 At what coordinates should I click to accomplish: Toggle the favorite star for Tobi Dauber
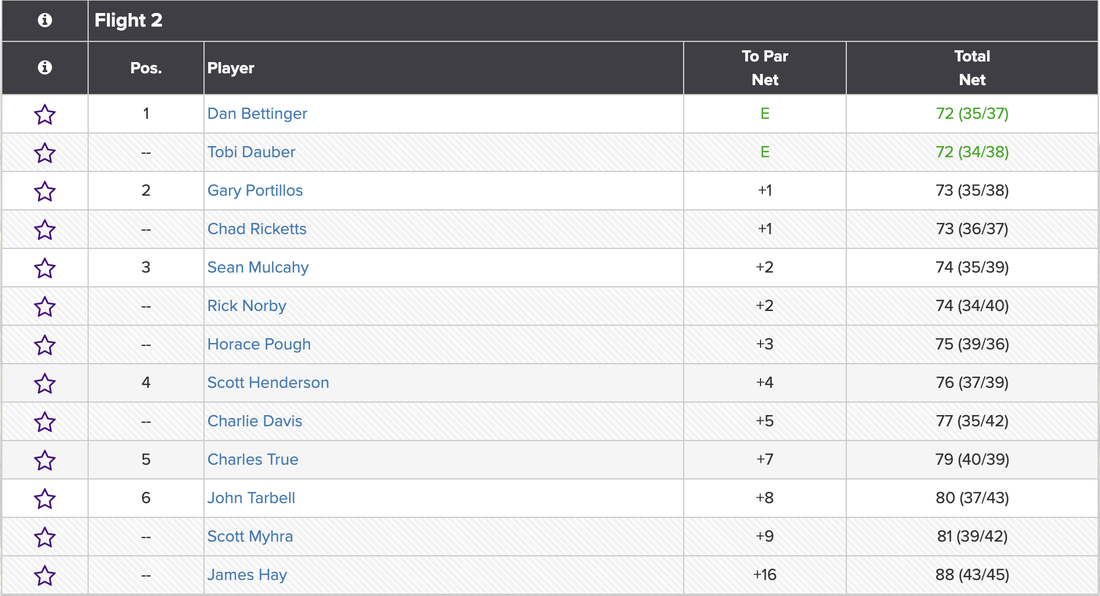45,153
